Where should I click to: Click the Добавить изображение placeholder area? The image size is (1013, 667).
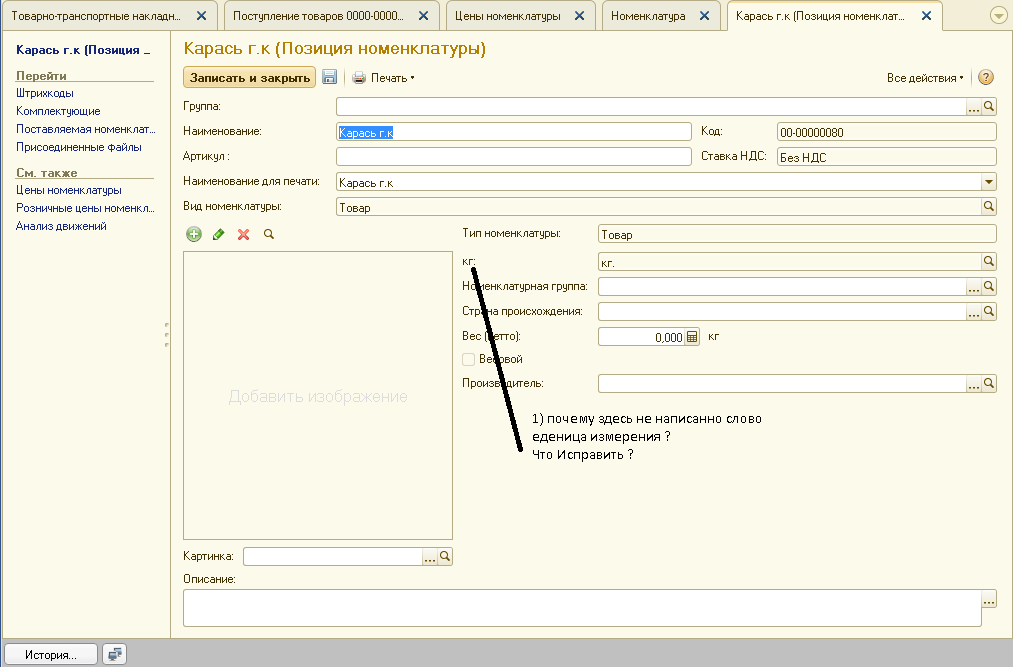click(318, 396)
